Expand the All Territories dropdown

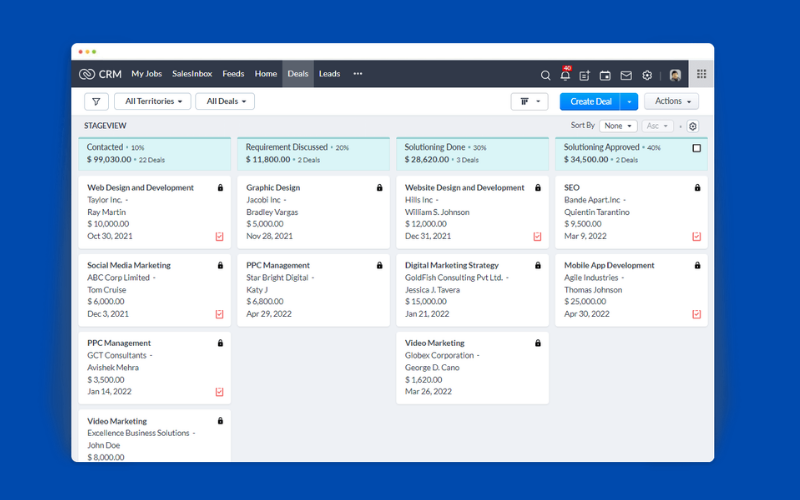[x=153, y=102]
